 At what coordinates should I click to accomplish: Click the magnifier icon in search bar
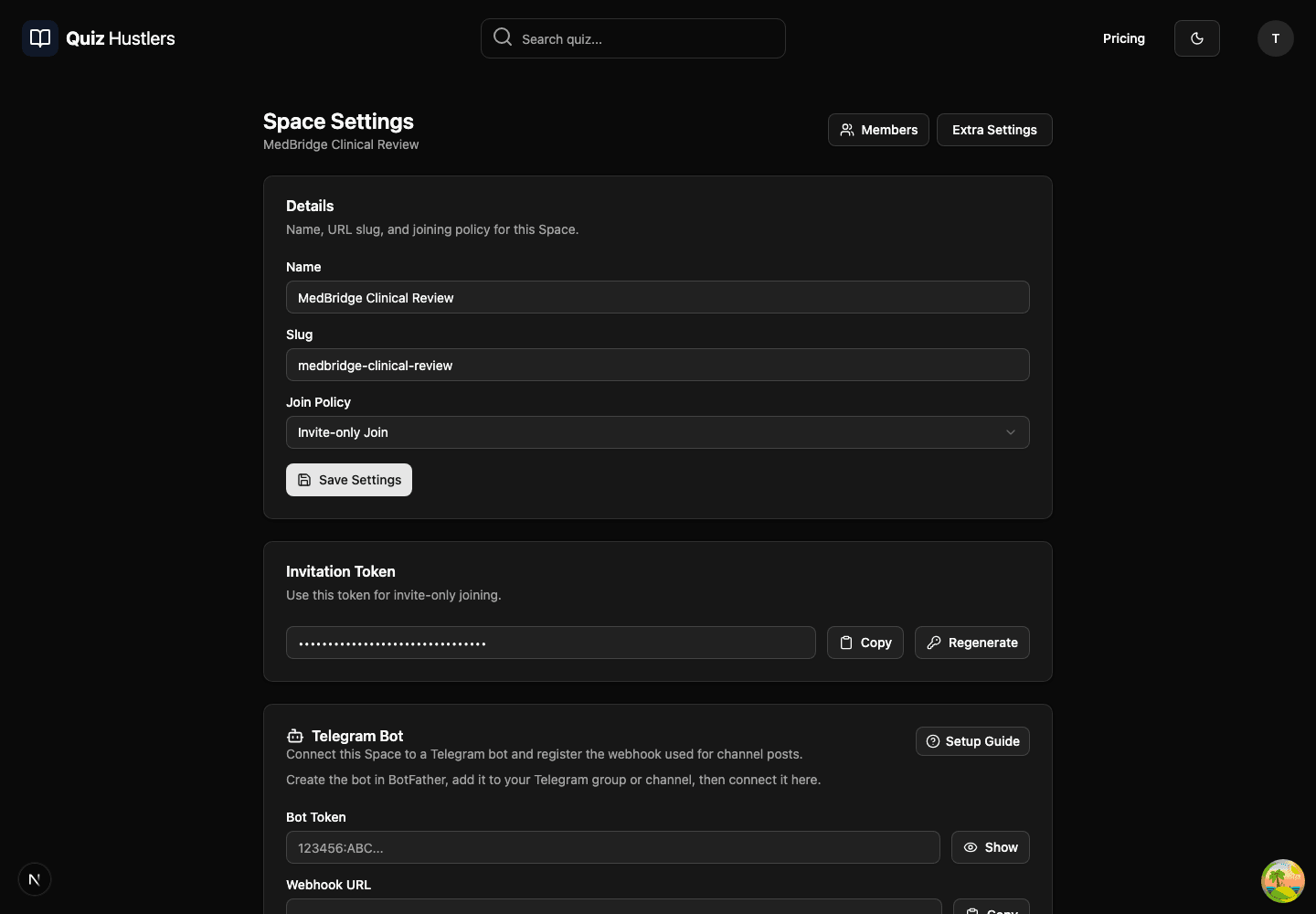pyautogui.click(x=503, y=37)
